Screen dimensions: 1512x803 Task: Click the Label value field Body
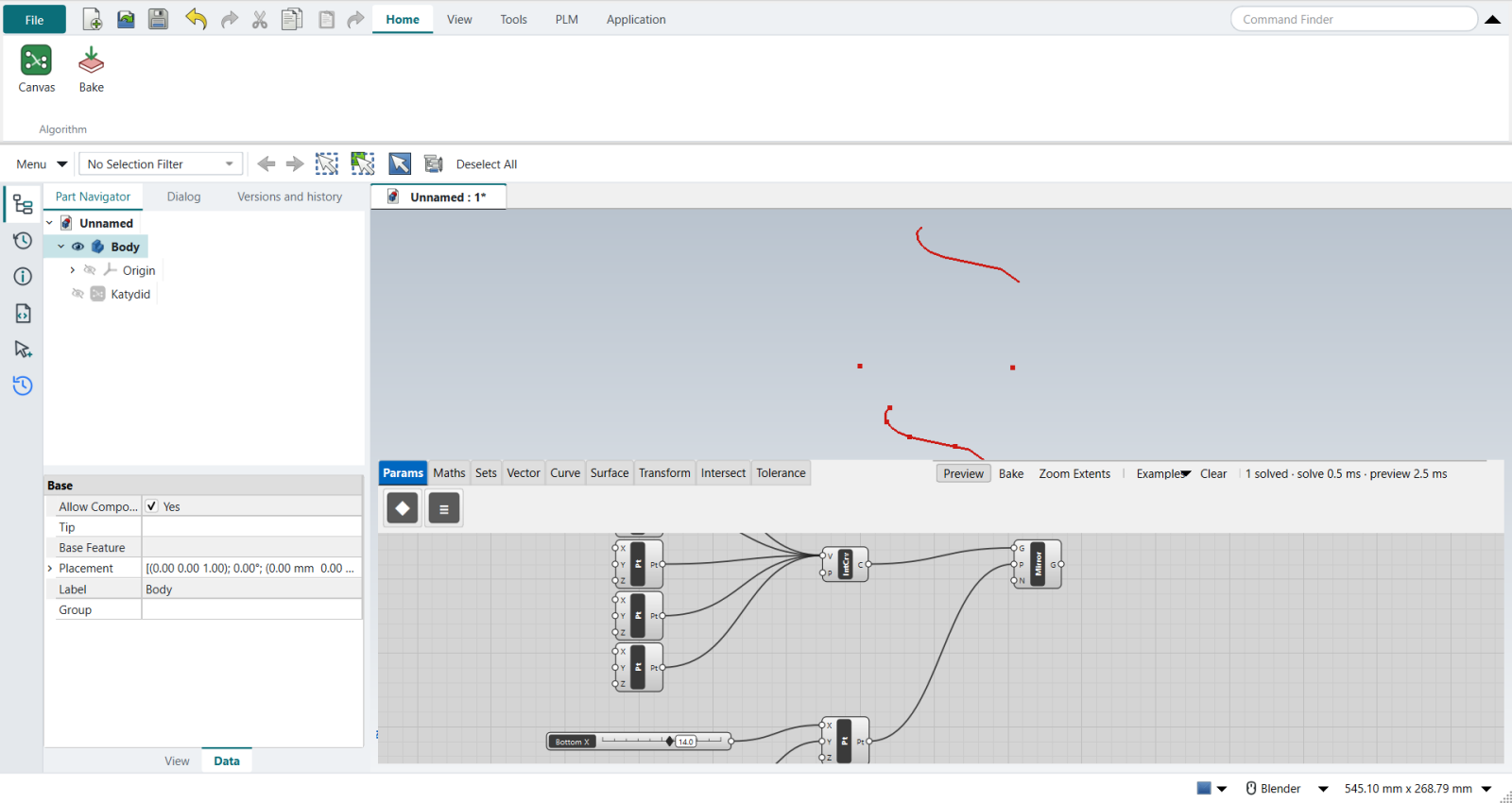[x=251, y=589]
